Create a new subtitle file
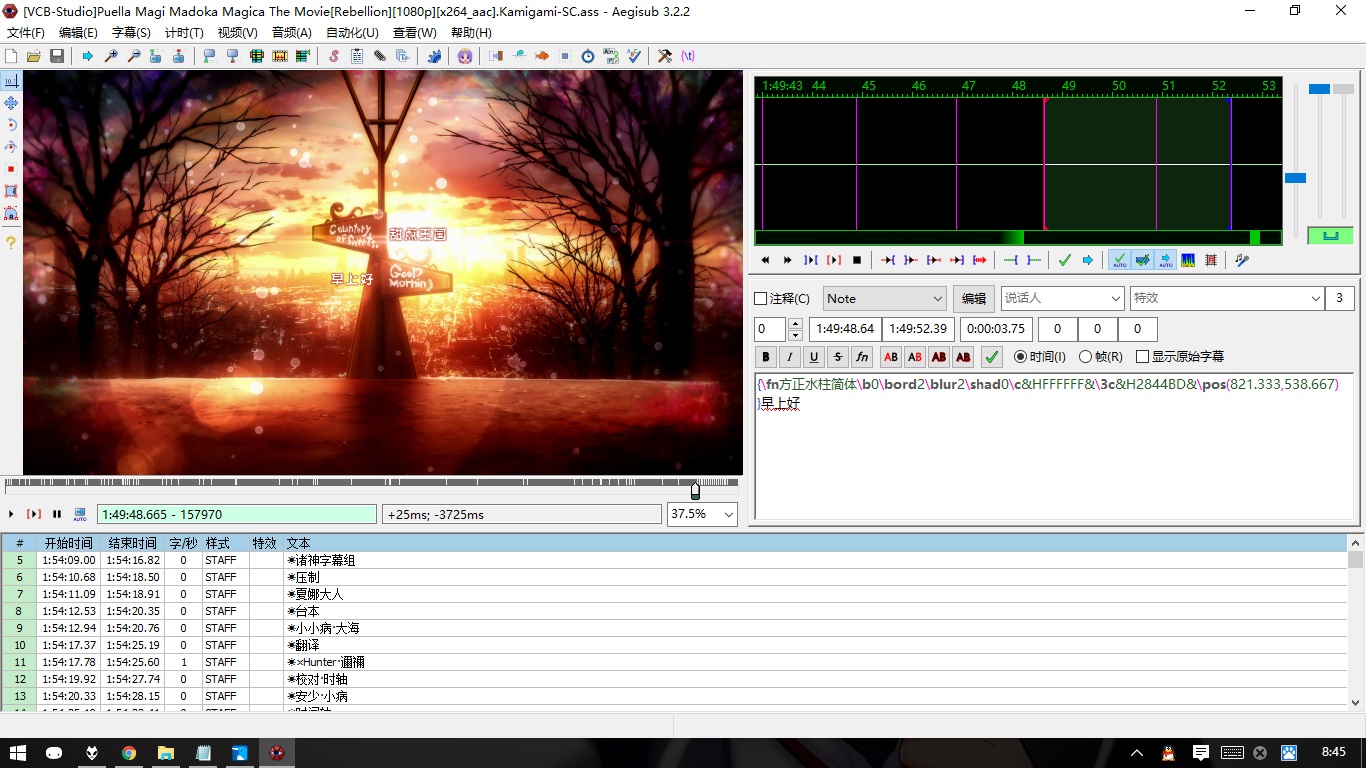The height and width of the screenshot is (768, 1366). (x=11, y=56)
